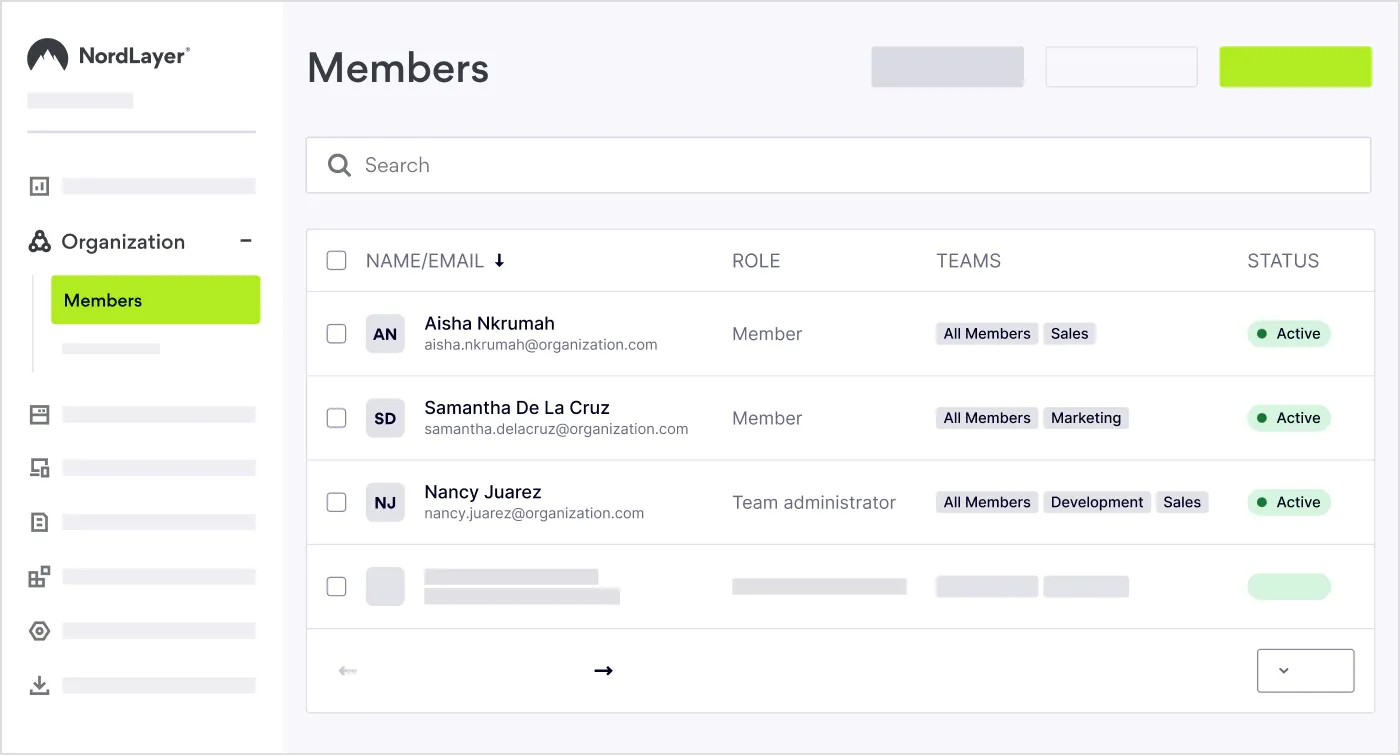
Task: Click All Members tag in Aisha's row
Action: (987, 334)
